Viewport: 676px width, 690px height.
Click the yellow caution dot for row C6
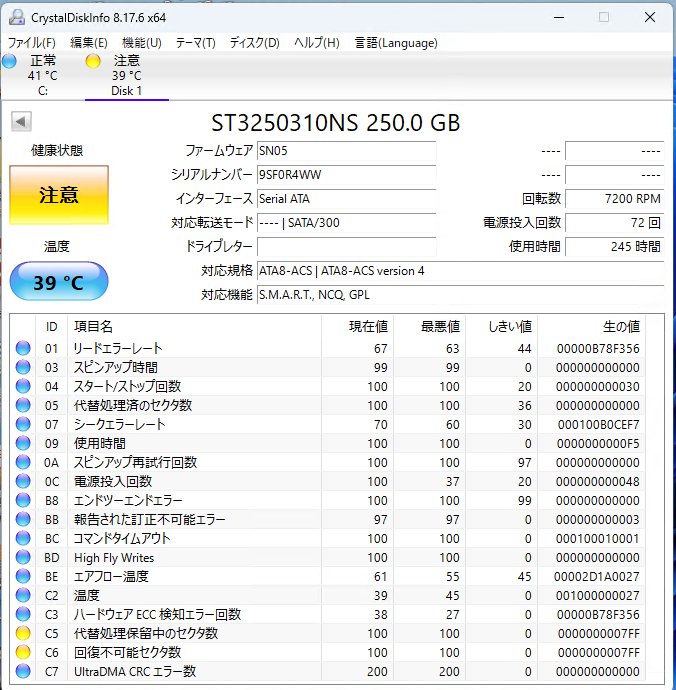[23, 652]
